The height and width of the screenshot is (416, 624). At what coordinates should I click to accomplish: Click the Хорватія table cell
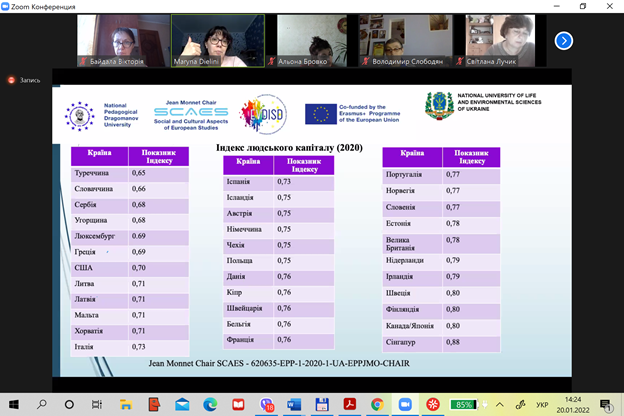pos(99,331)
